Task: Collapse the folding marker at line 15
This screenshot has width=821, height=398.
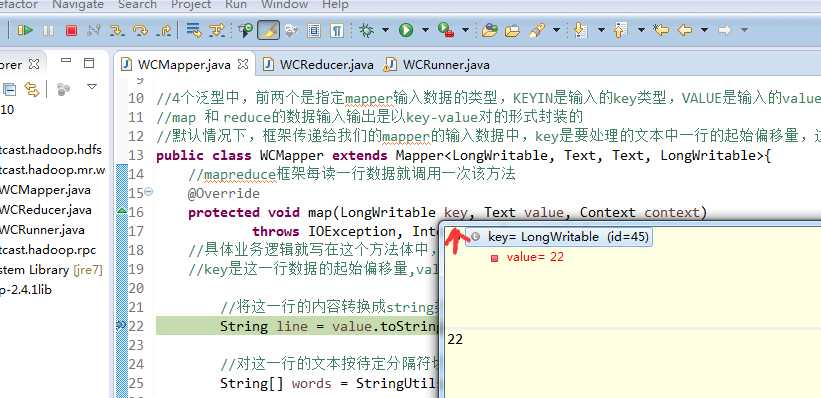Action: tap(149, 192)
